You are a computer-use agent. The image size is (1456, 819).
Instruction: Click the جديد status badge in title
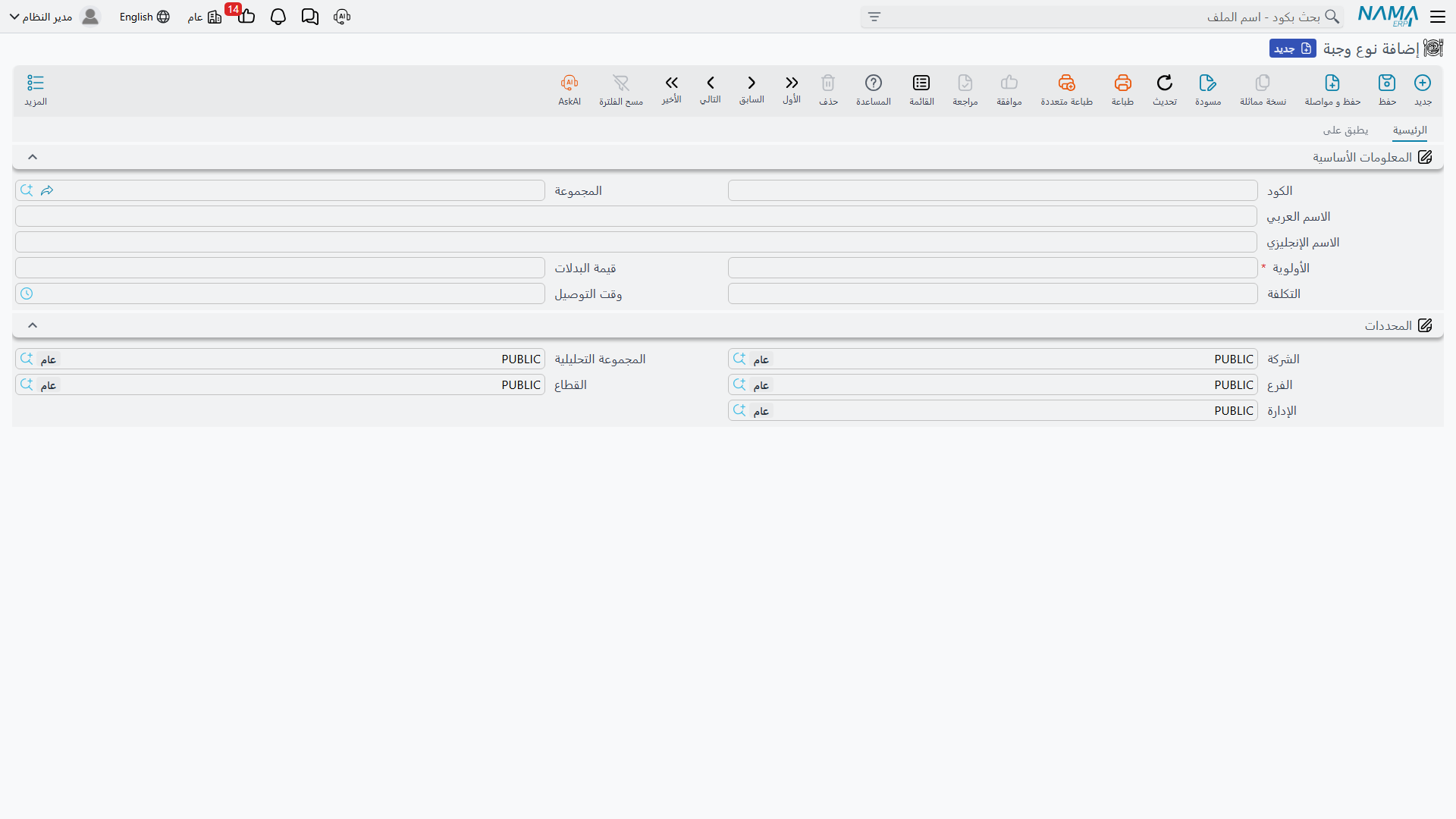(x=1293, y=49)
